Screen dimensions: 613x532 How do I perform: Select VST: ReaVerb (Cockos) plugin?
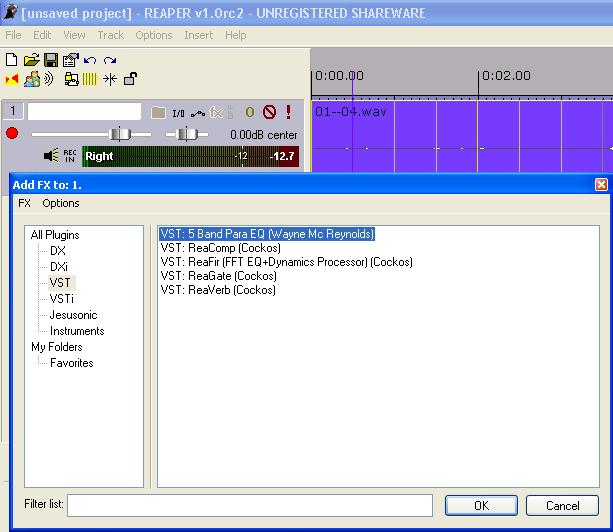218,290
